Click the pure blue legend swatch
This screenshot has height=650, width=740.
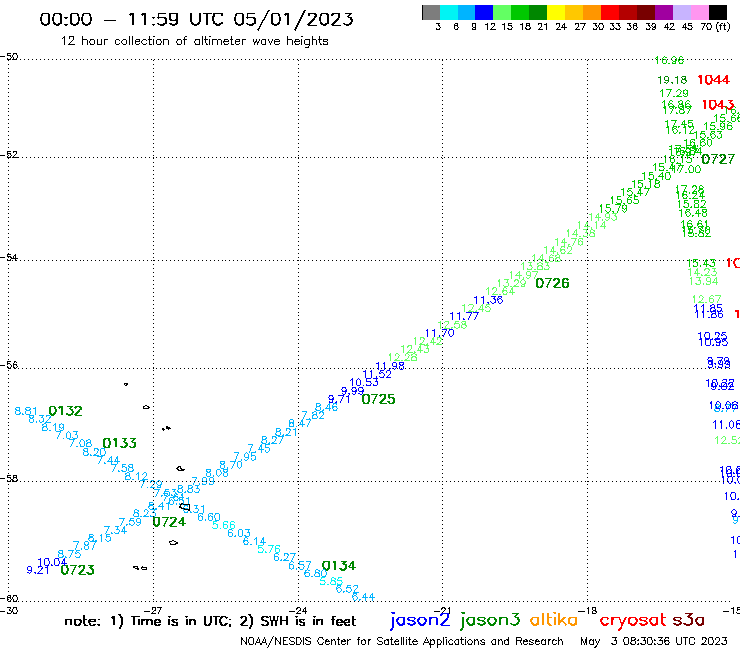[484, 12]
